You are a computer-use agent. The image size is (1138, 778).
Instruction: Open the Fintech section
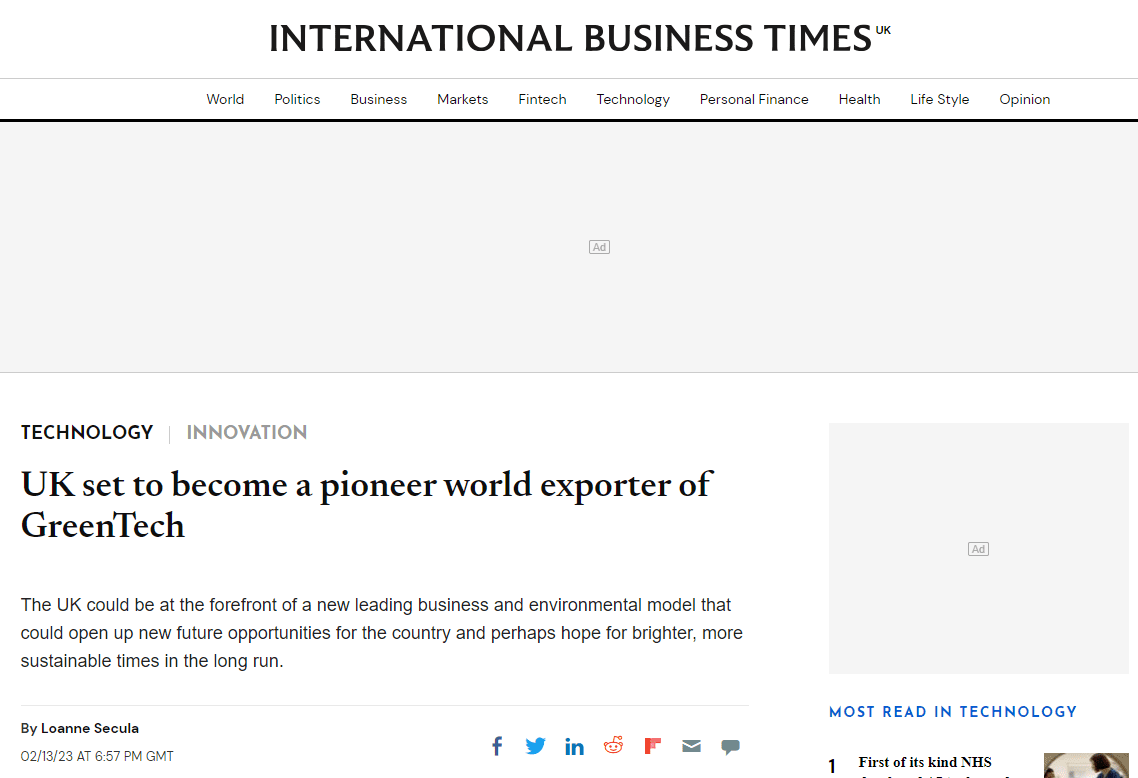click(x=542, y=99)
